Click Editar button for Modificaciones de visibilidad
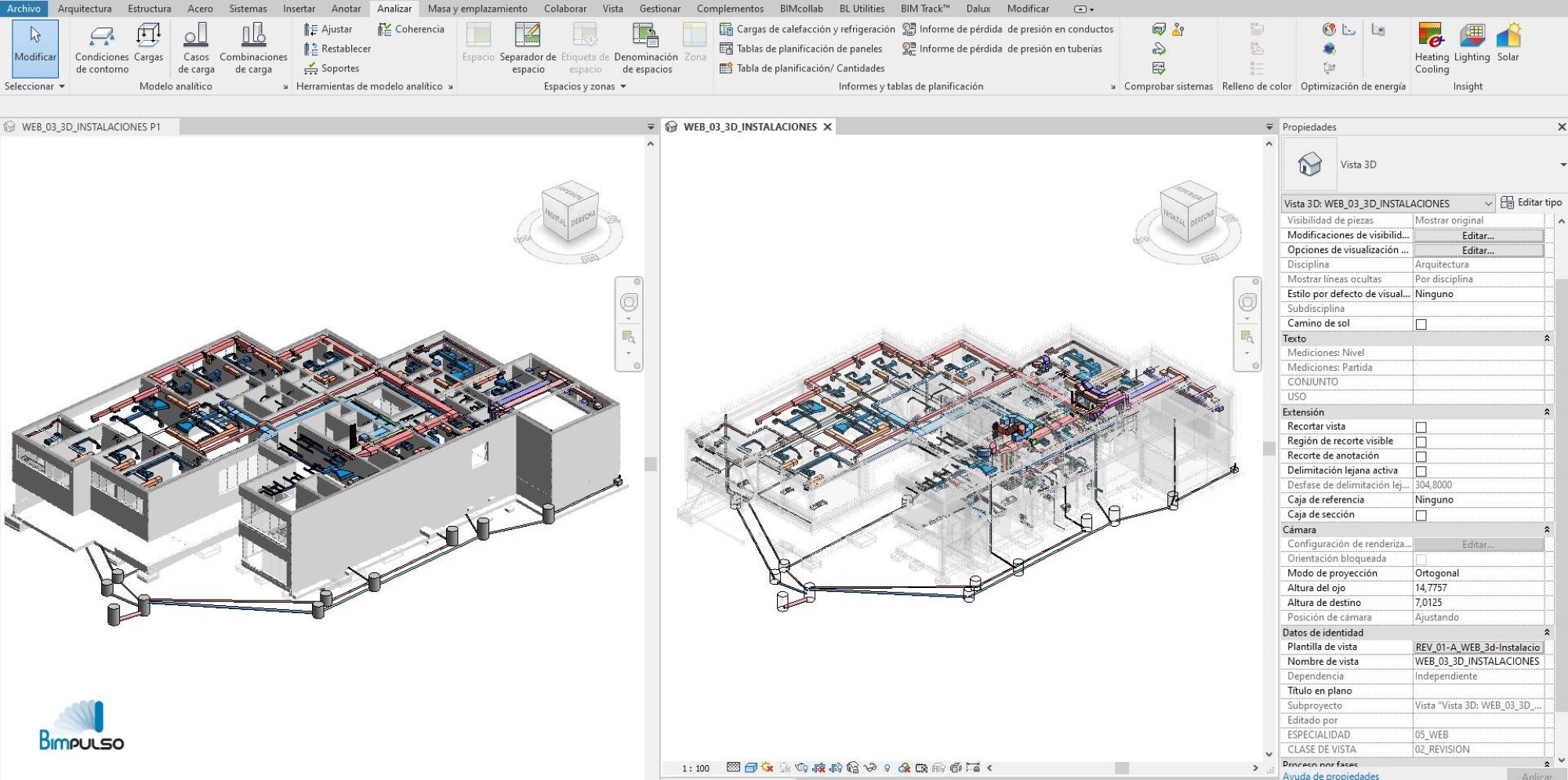This screenshot has height=780, width=1568. (x=1478, y=235)
